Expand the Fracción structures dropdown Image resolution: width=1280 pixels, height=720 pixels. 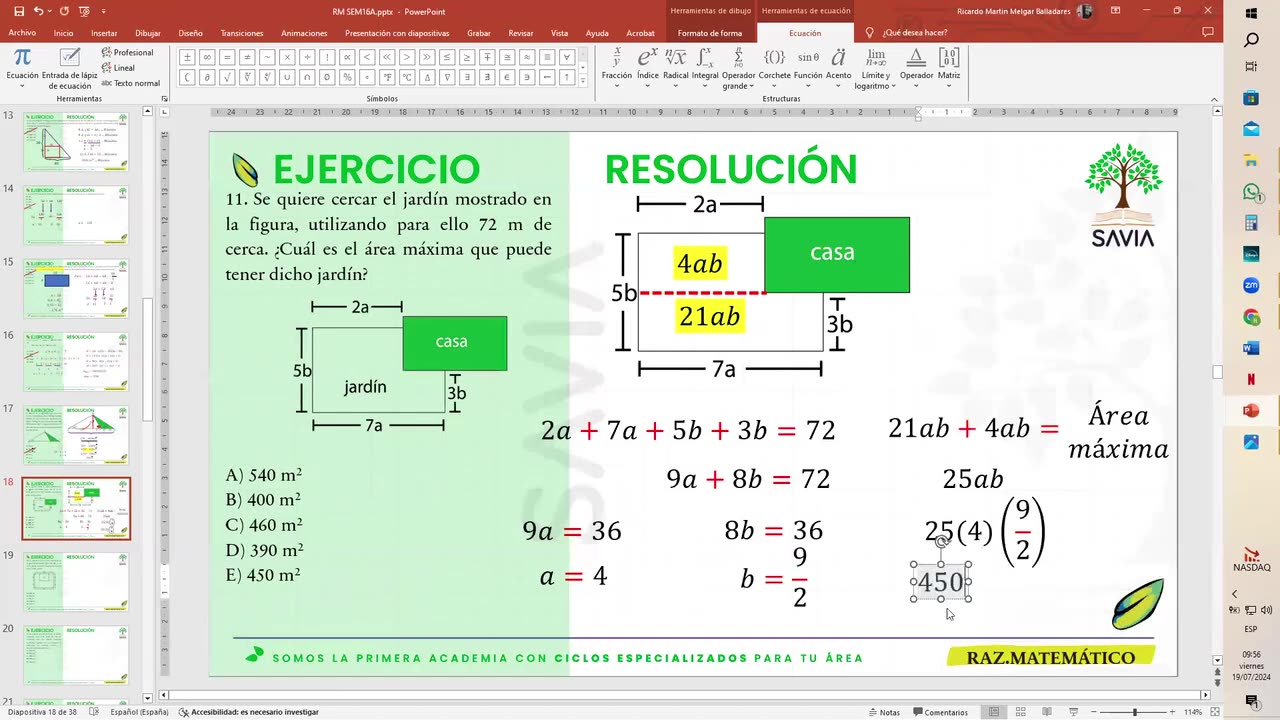(x=617, y=67)
